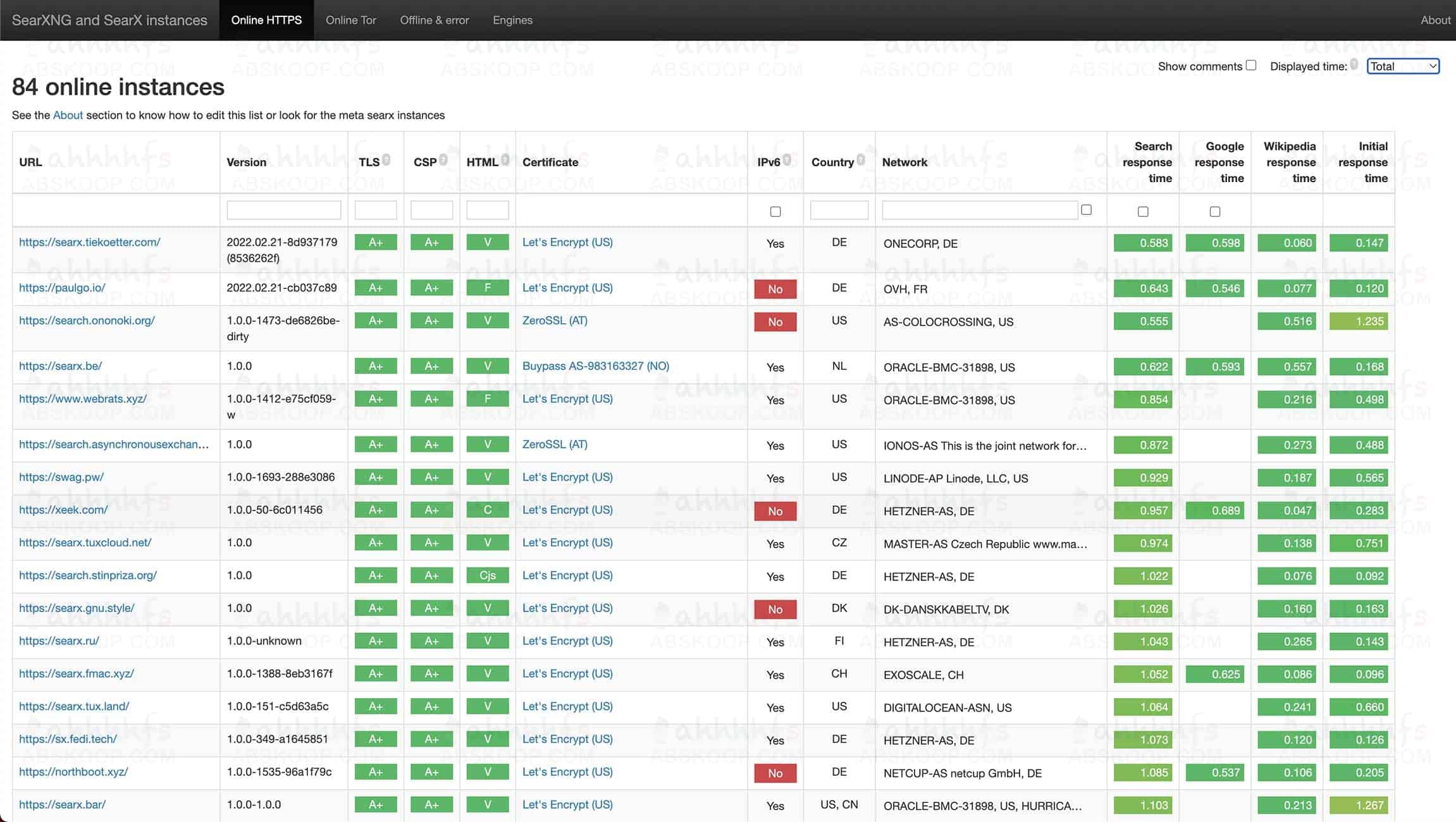1456x822 pixels.
Task: Switch to the Online Tor tab
Action: [x=351, y=20]
